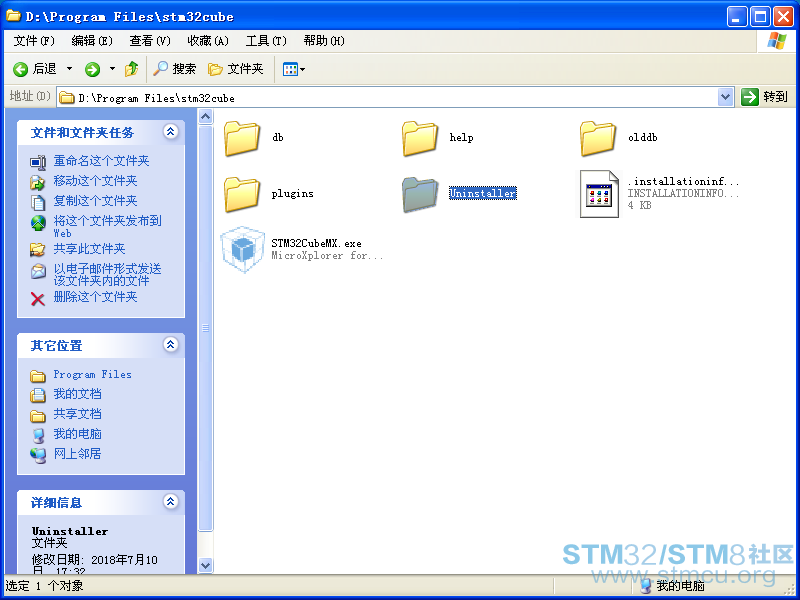Open the Views dropdown arrow

(x=303, y=69)
